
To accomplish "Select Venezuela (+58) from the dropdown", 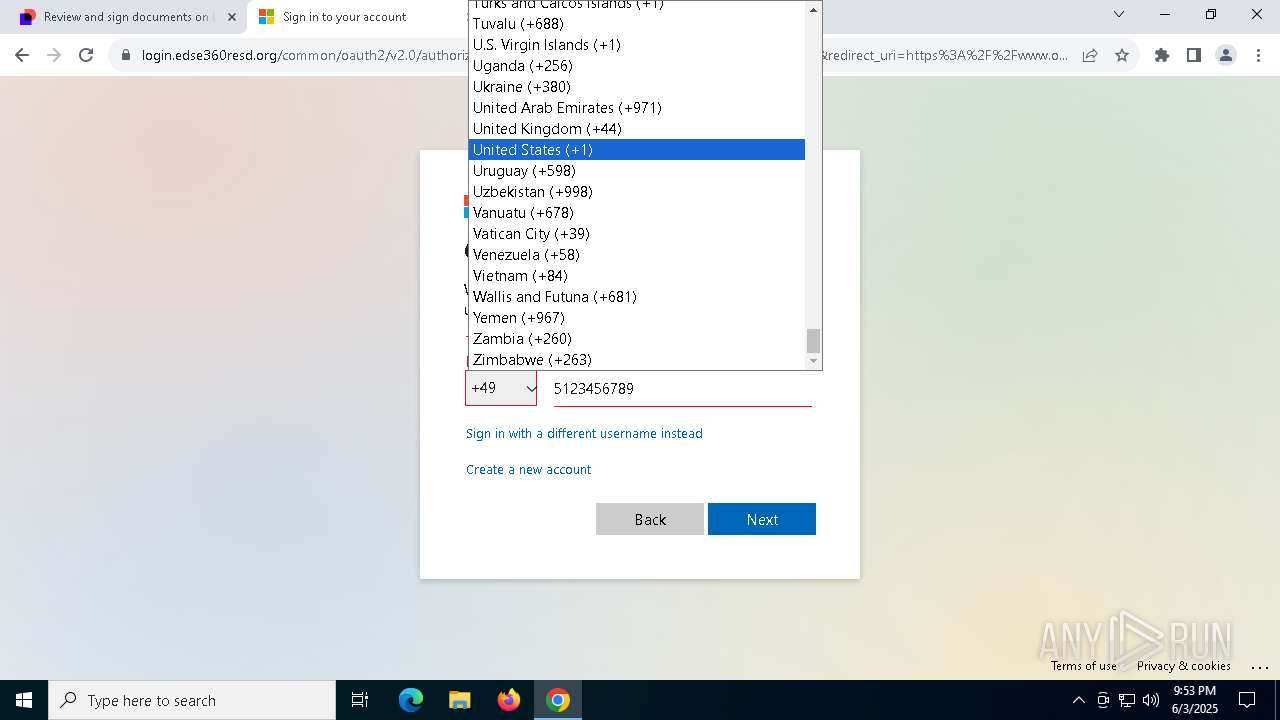I will 637,255.
